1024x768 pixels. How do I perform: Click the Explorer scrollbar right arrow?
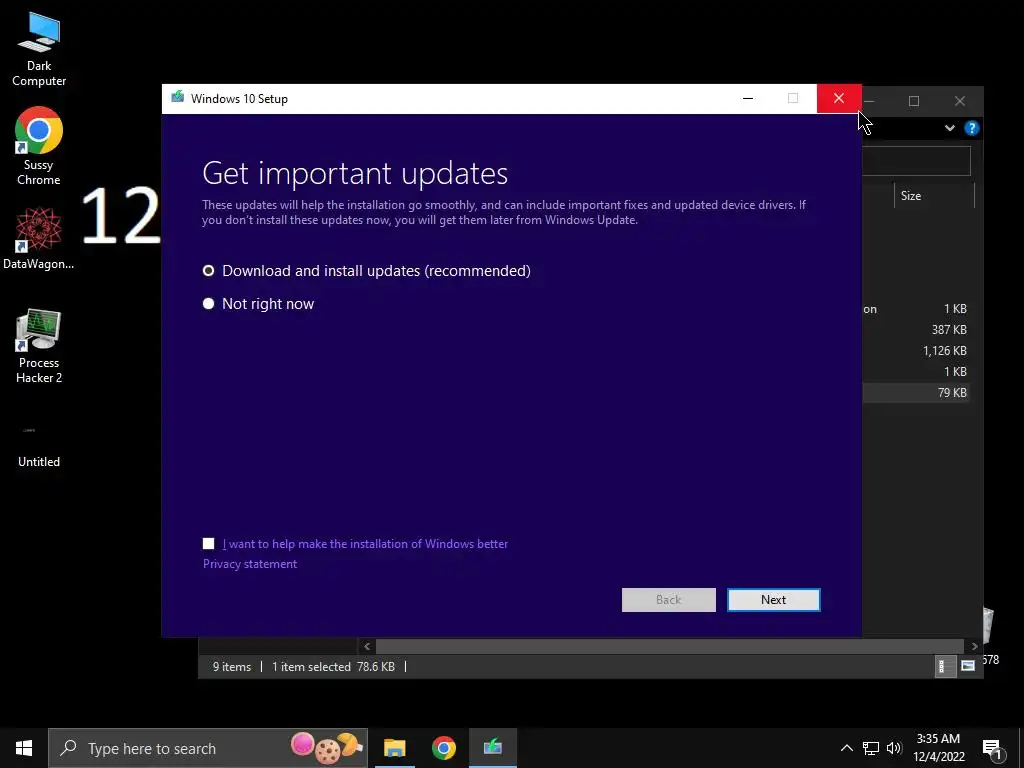(x=974, y=646)
